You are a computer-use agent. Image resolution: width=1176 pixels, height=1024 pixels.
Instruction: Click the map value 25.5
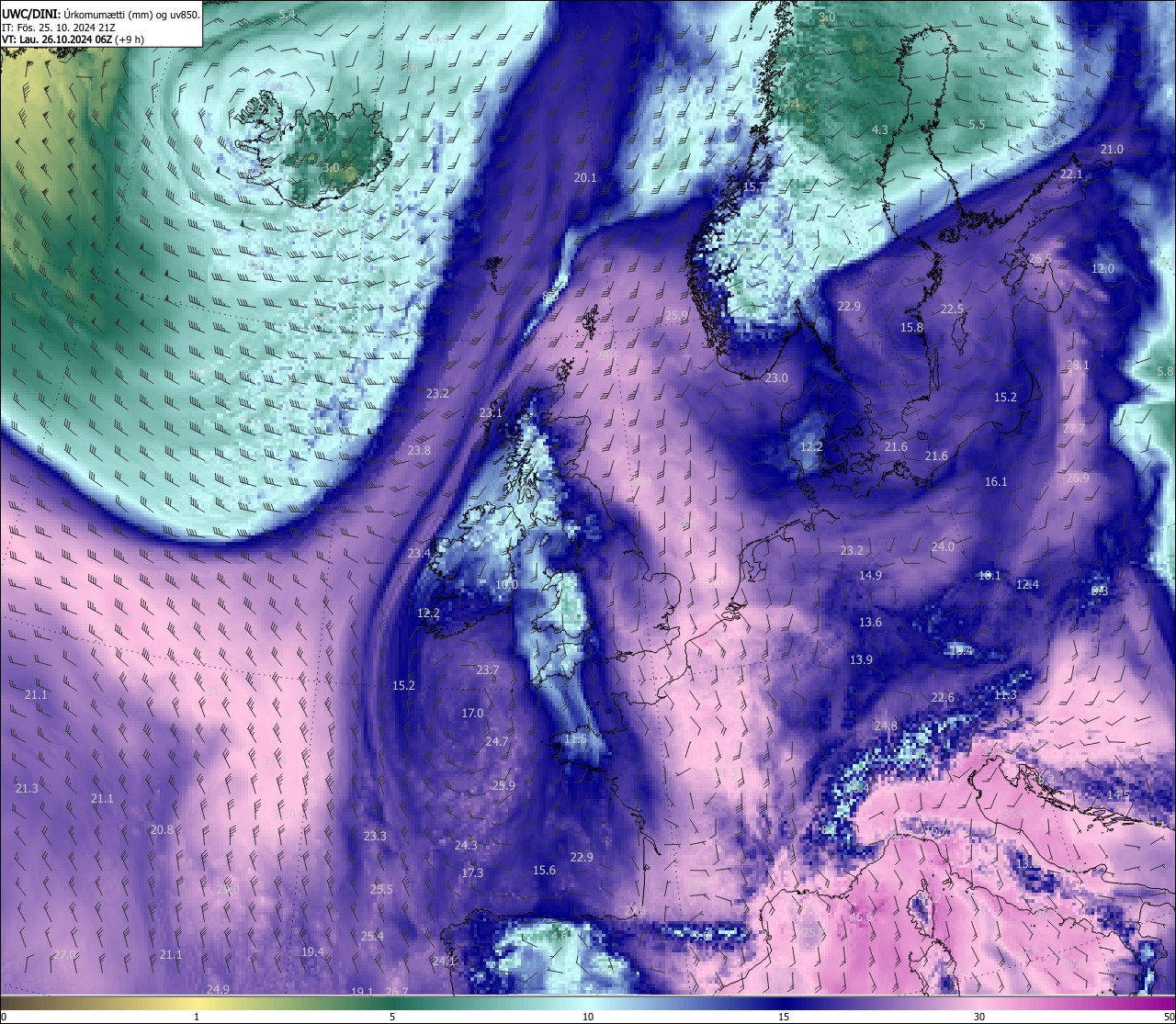pos(381,889)
